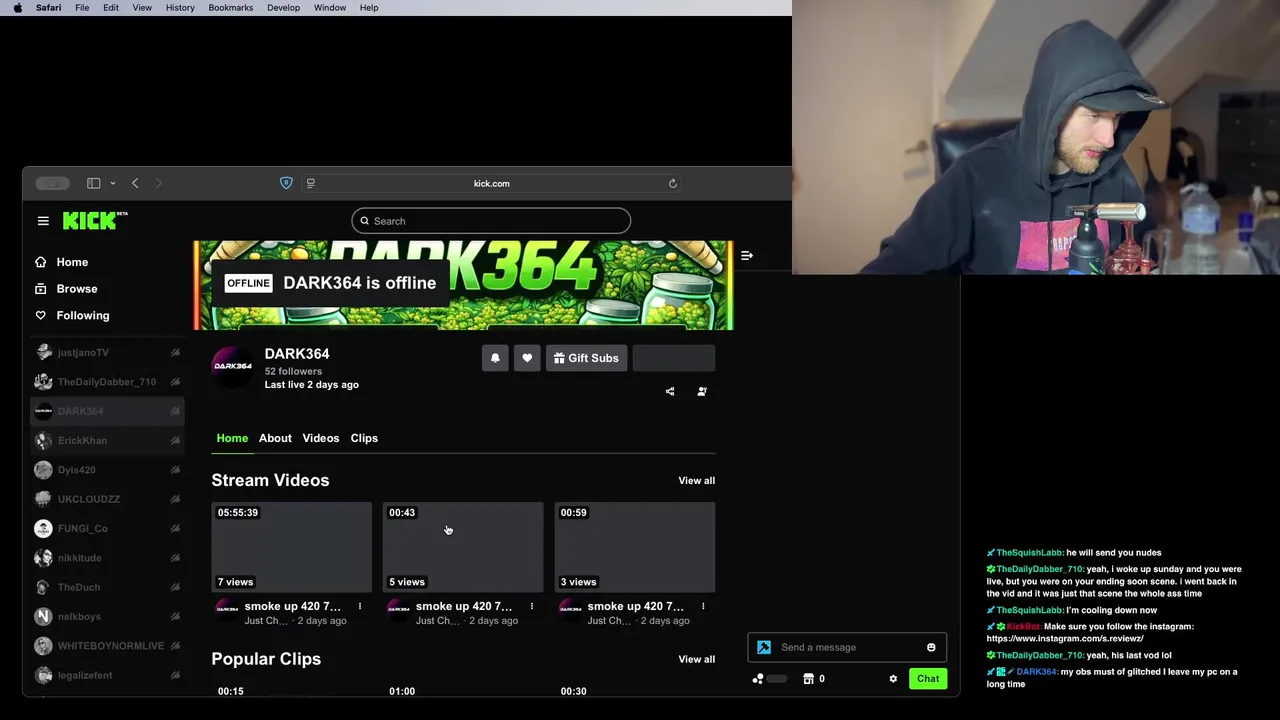
Task: Expand the Safari tab group dropdown arrow
Action: (113, 183)
